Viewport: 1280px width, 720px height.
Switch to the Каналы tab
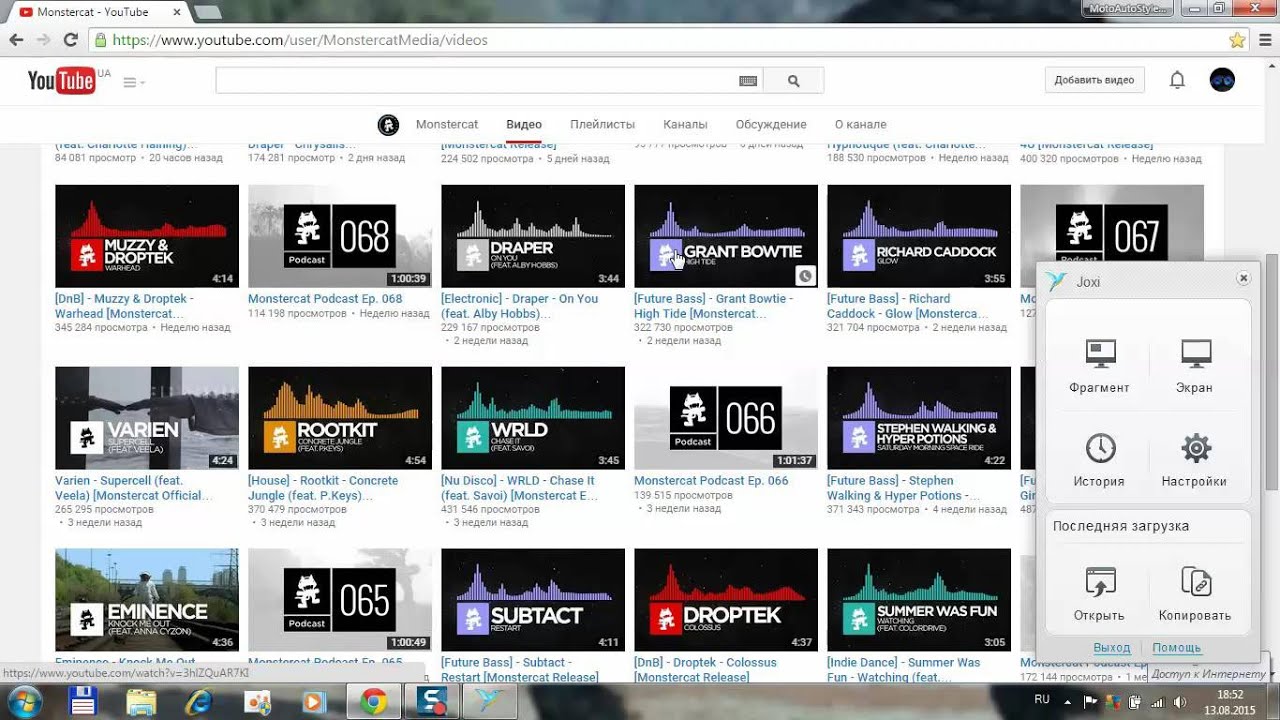685,124
